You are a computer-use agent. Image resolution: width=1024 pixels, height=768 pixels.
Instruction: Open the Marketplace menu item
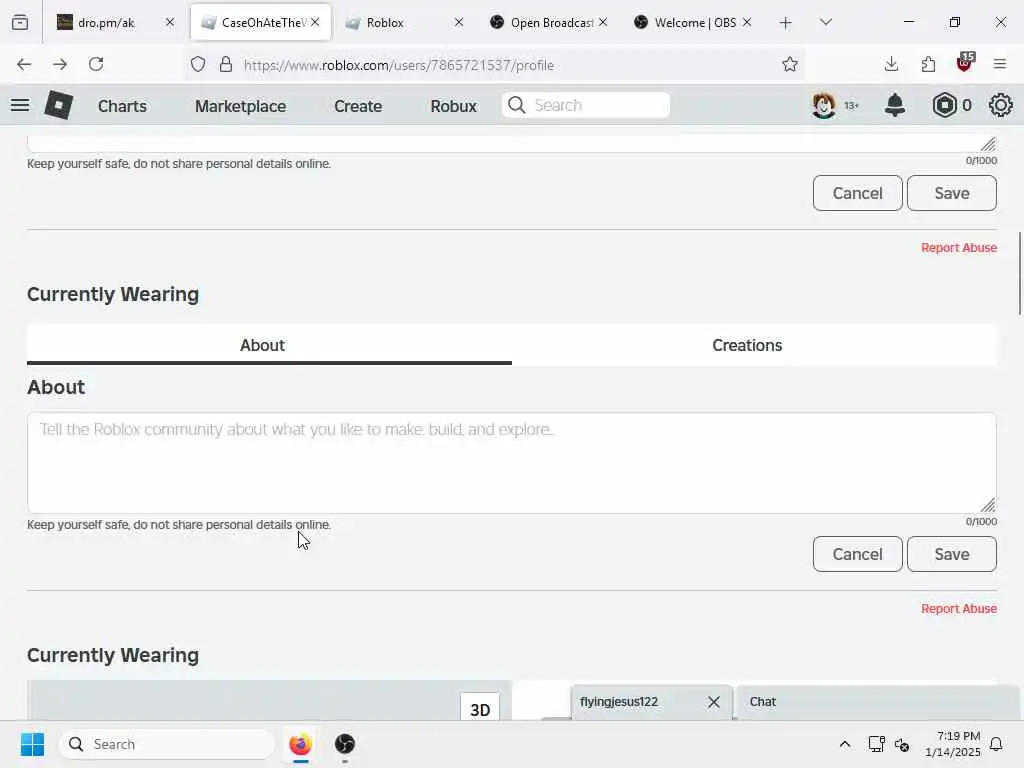(240, 106)
